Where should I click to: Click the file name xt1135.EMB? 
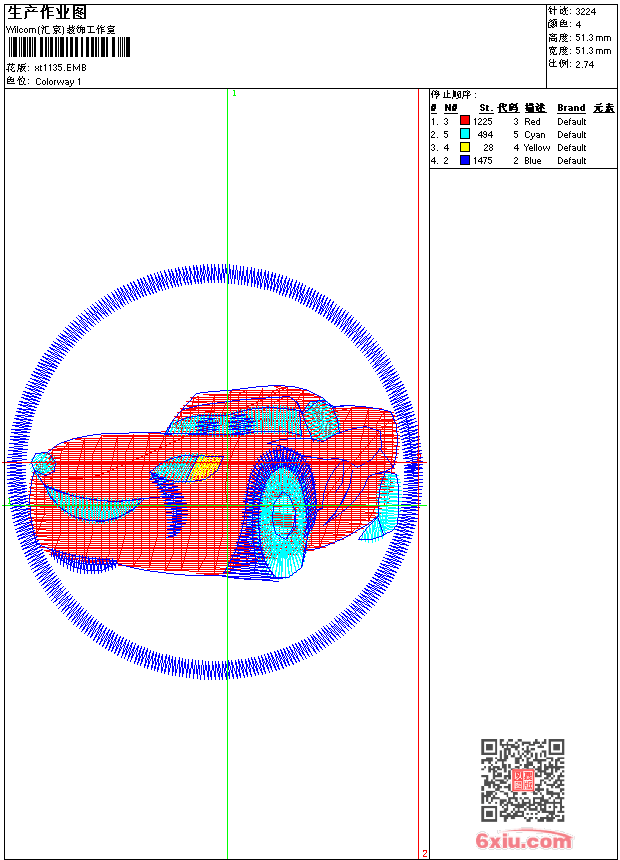tap(60, 68)
